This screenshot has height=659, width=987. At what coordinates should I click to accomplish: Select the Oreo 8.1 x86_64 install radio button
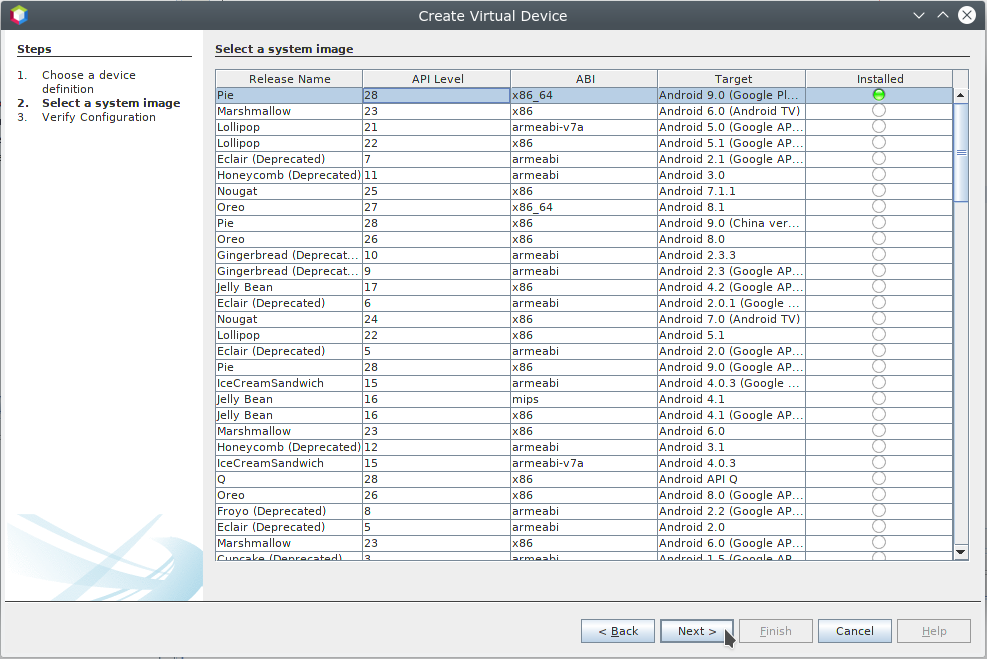[878, 207]
